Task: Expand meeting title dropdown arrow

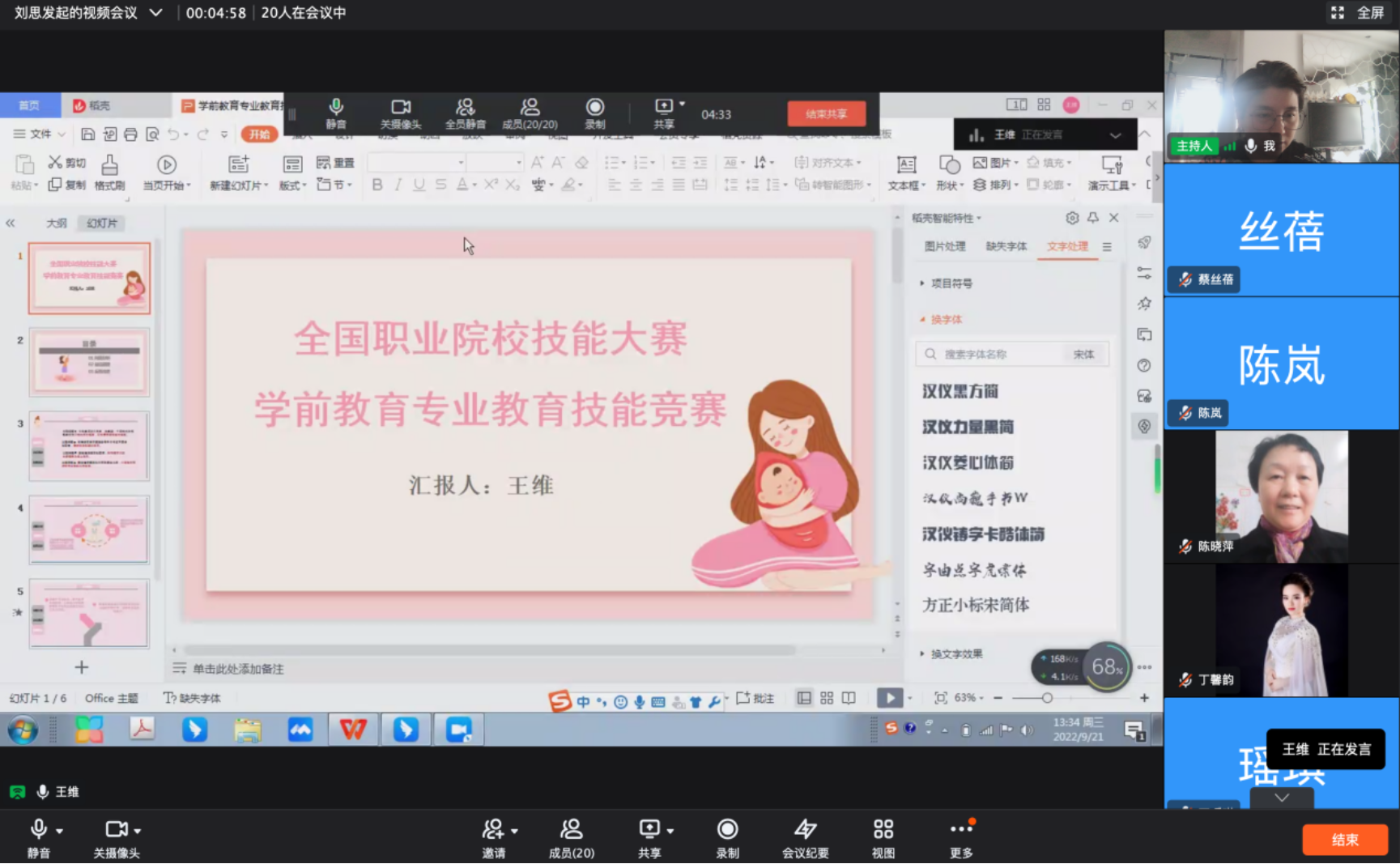Action: click(x=156, y=13)
